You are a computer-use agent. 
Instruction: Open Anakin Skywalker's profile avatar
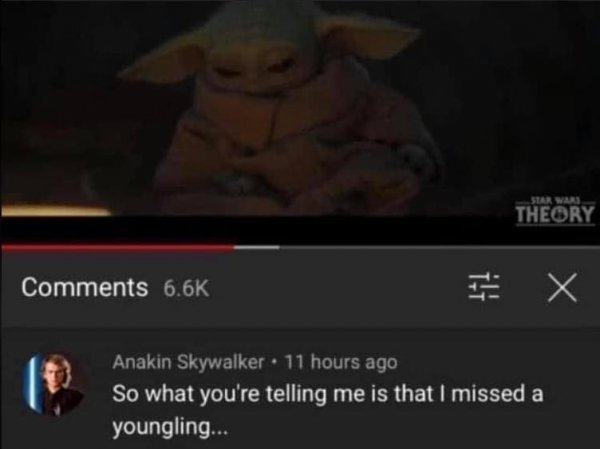click(x=54, y=384)
